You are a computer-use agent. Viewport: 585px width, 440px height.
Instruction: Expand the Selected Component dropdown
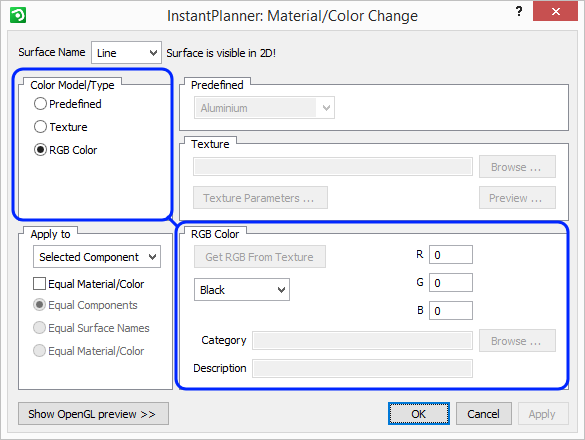point(97,257)
